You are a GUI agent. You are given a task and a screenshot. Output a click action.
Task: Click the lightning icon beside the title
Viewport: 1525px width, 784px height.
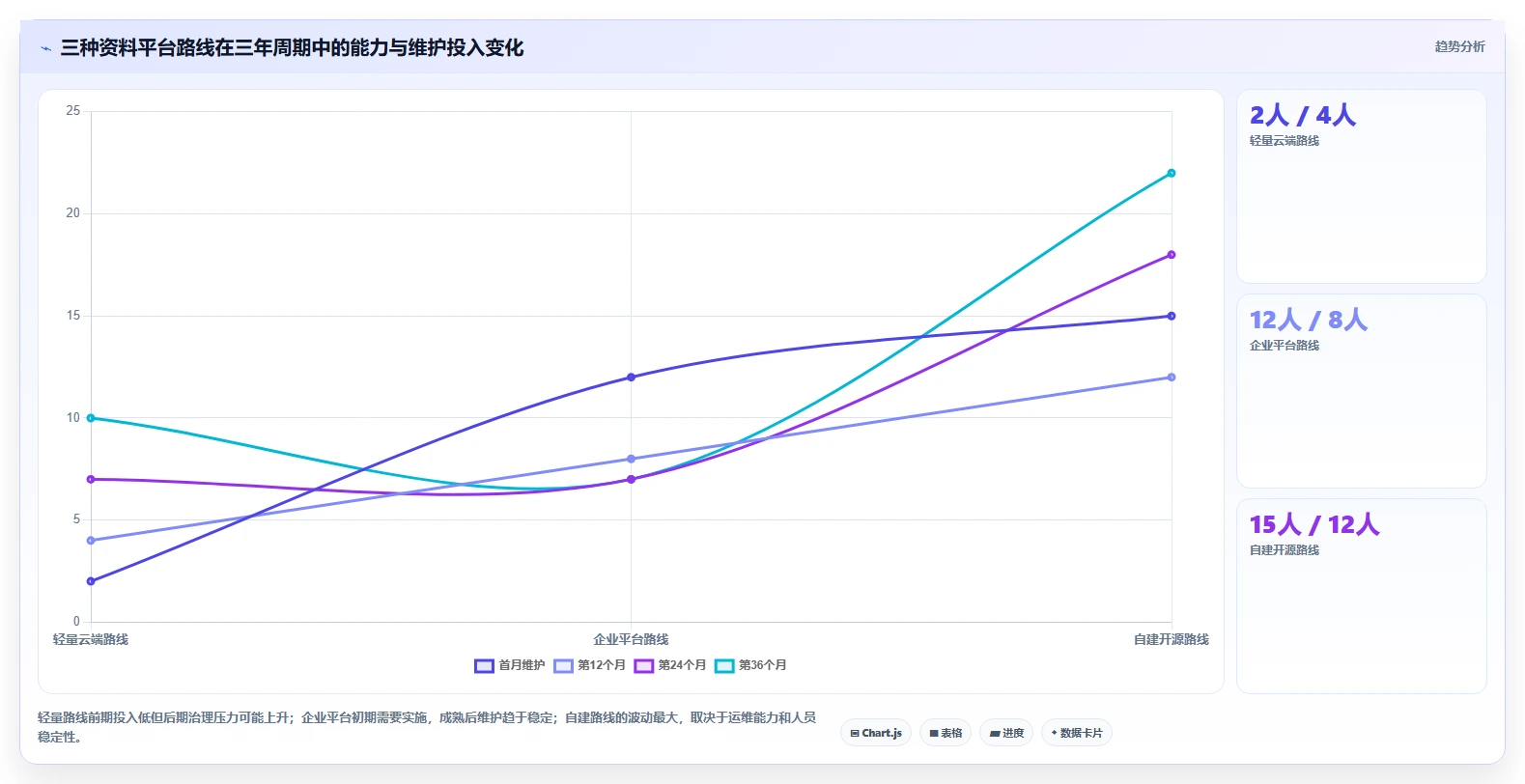coord(45,48)
